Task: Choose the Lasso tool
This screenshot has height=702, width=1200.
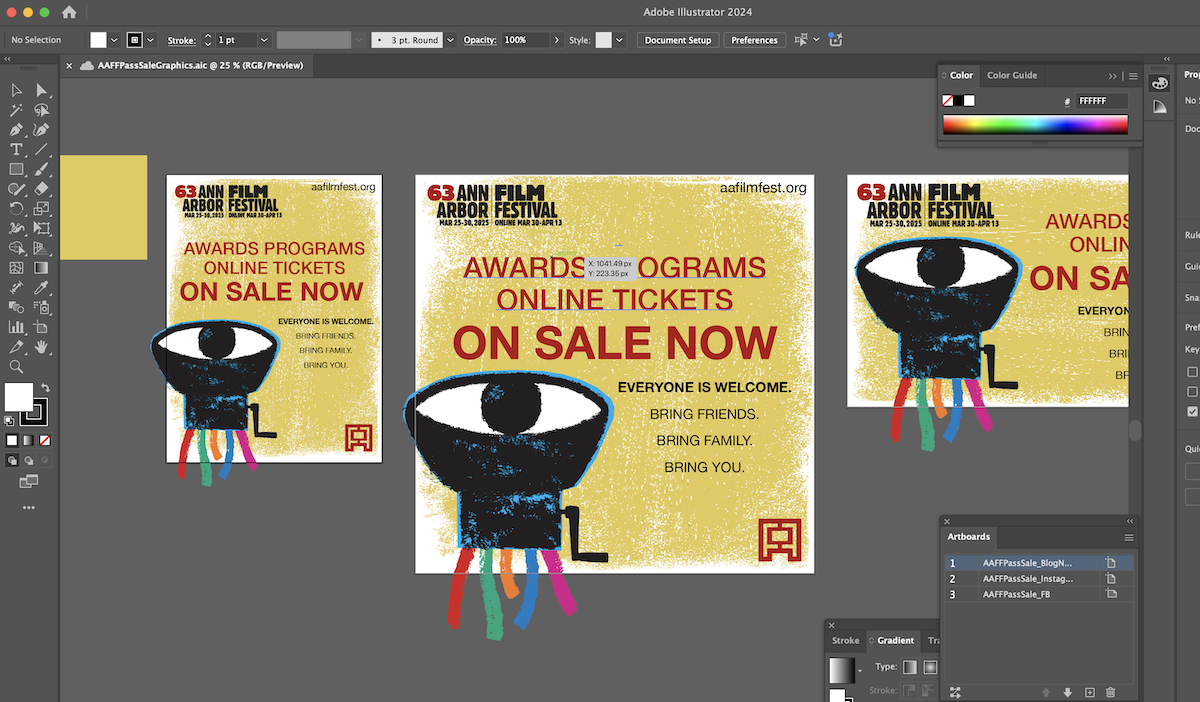Action: click(42, 111)
